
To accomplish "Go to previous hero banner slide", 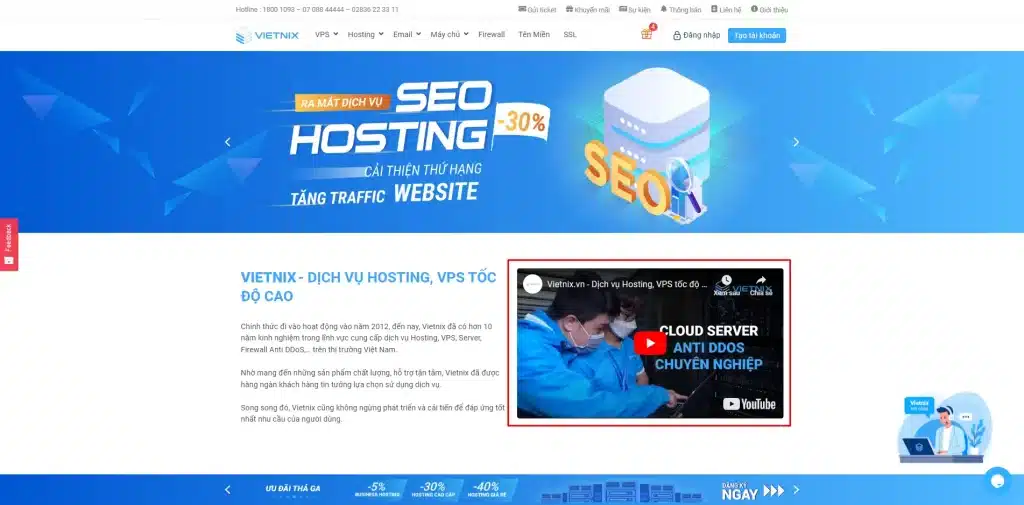I will point(227,142).
